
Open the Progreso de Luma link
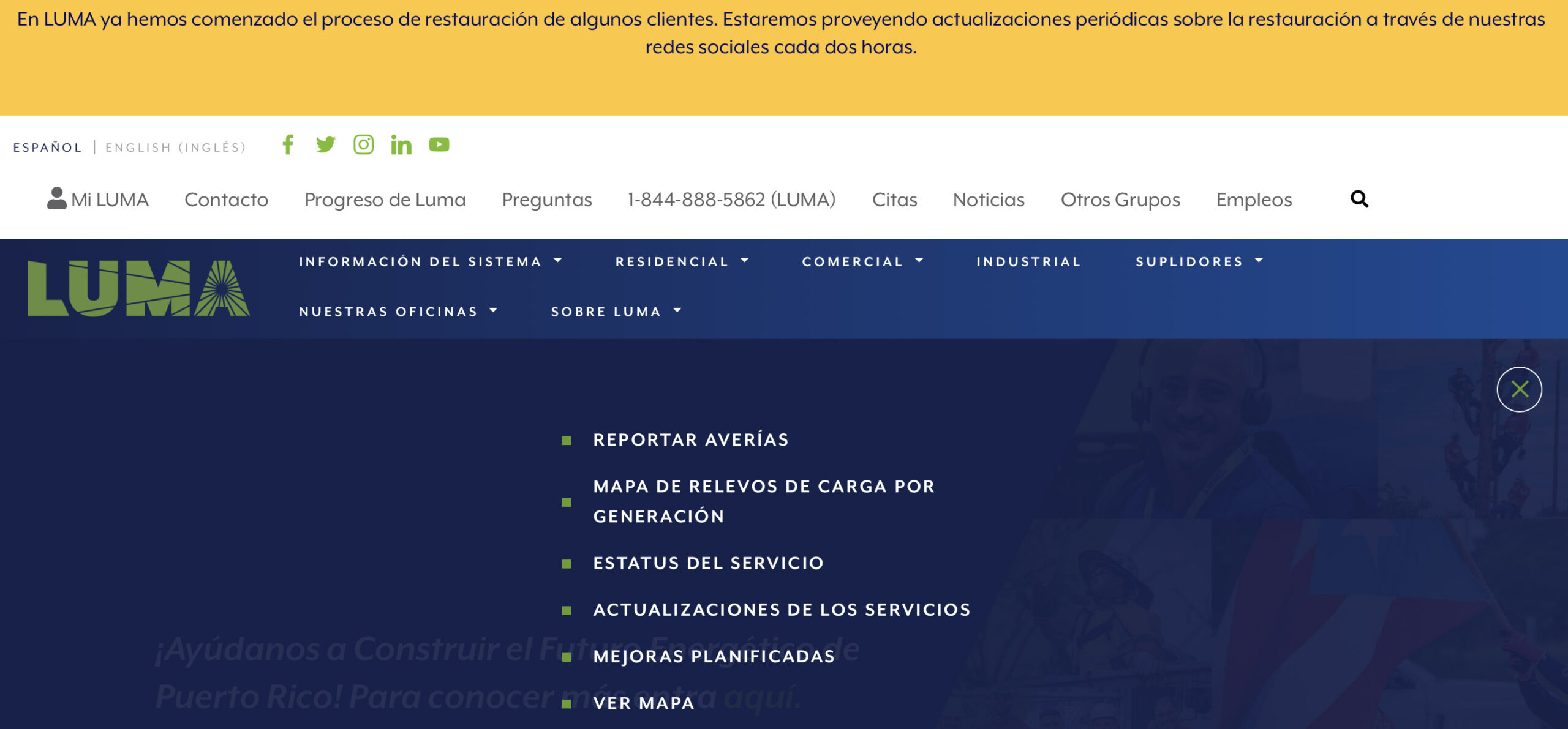385,200
